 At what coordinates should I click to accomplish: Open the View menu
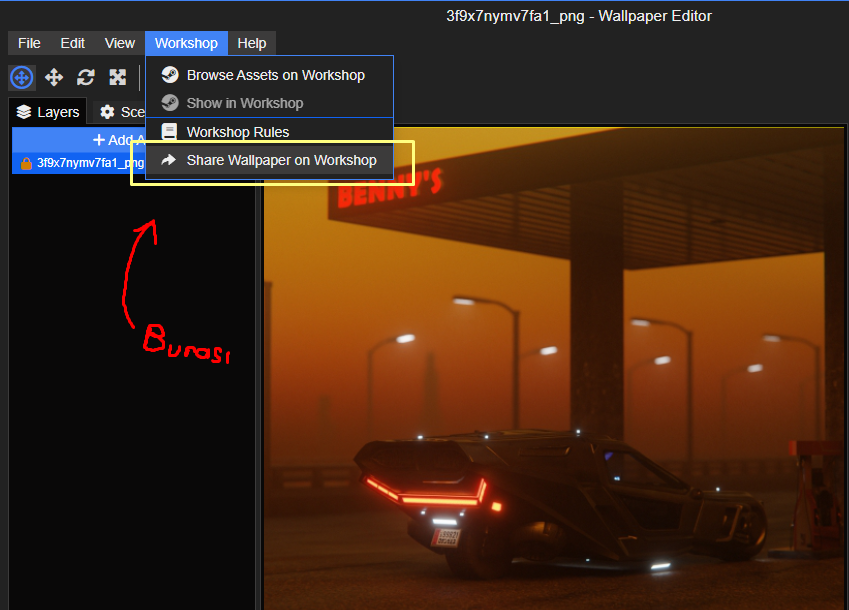pyautogui.click(x=120, y=43)
